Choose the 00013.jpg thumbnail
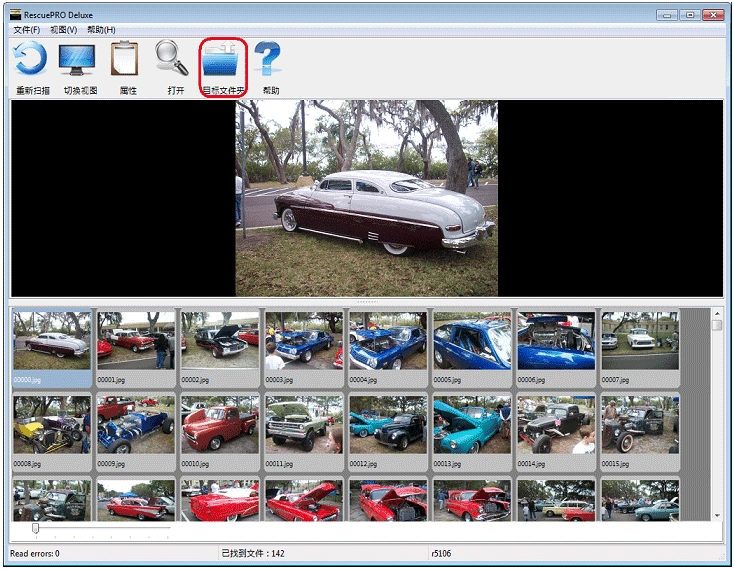 (x=472, y=425)
